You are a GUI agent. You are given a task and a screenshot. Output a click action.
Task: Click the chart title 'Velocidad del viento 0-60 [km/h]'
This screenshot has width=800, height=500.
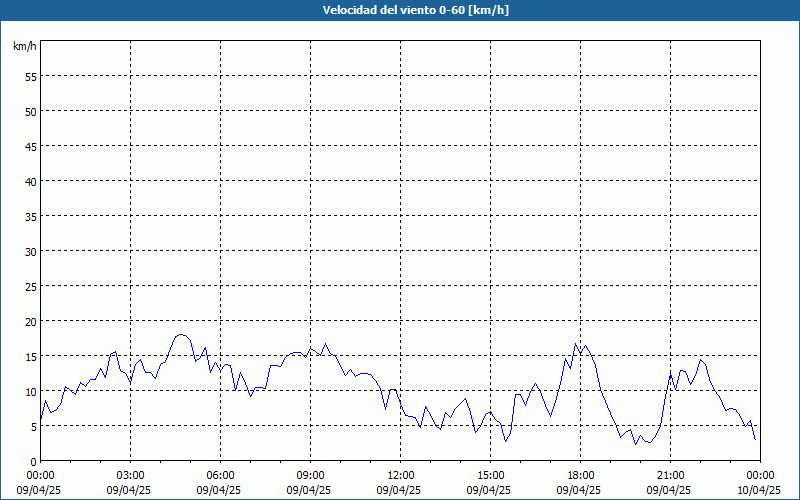[400, 10]
